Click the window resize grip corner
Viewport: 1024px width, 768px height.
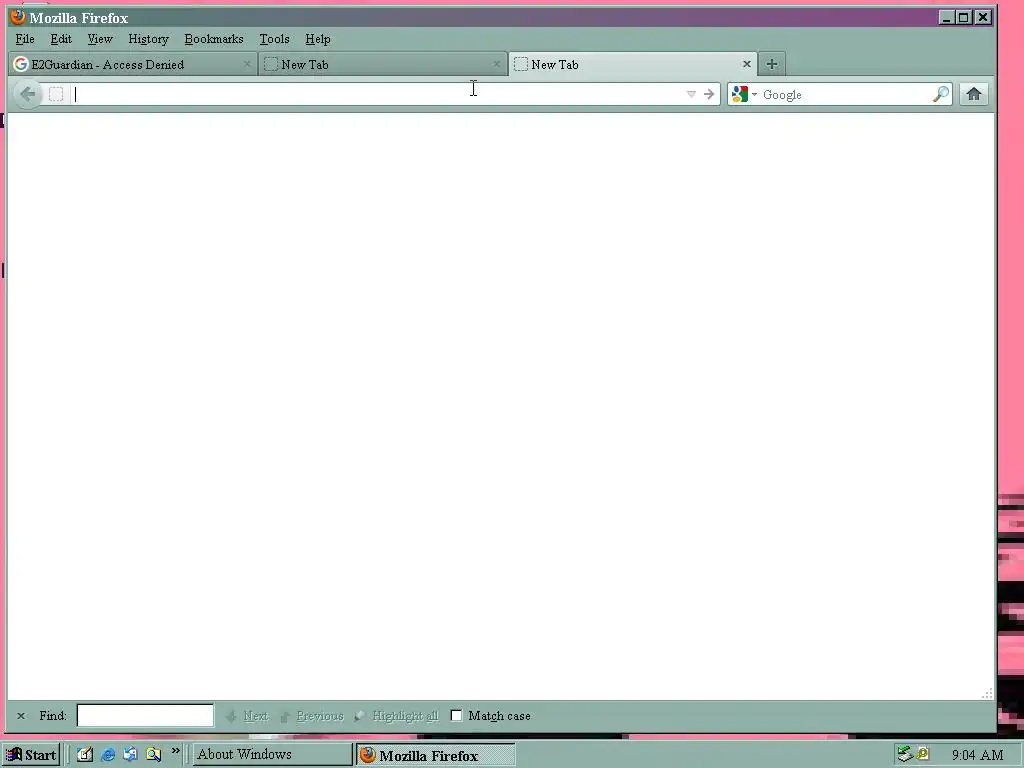(x=987, y=694)
